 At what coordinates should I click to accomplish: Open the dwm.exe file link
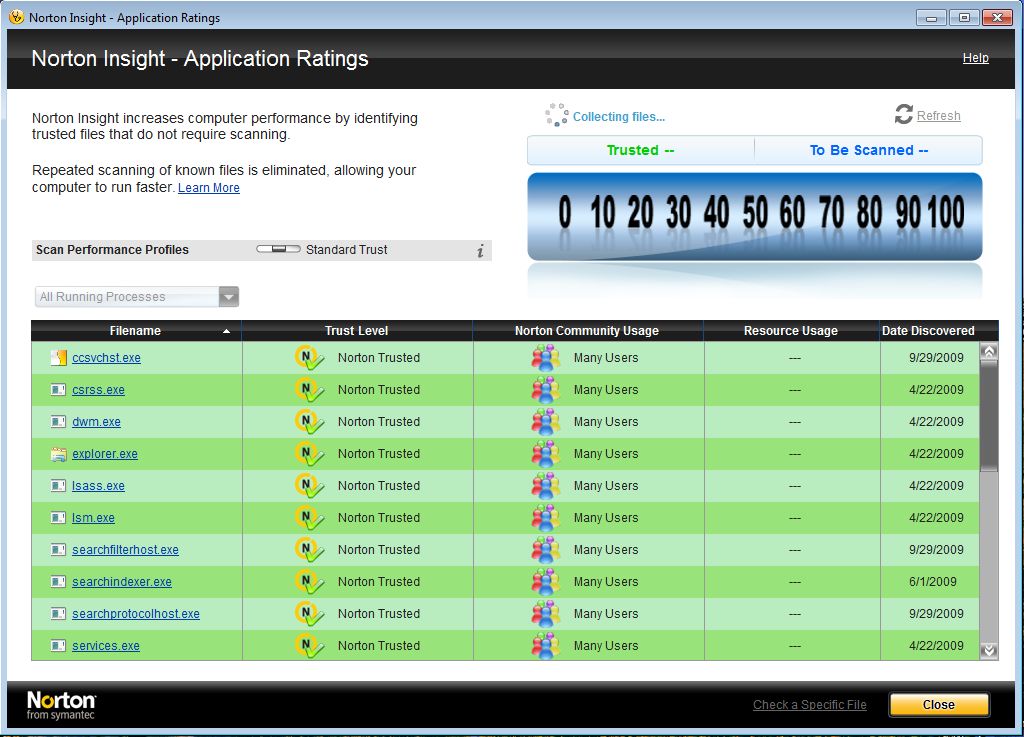click(x=97, y=422)
